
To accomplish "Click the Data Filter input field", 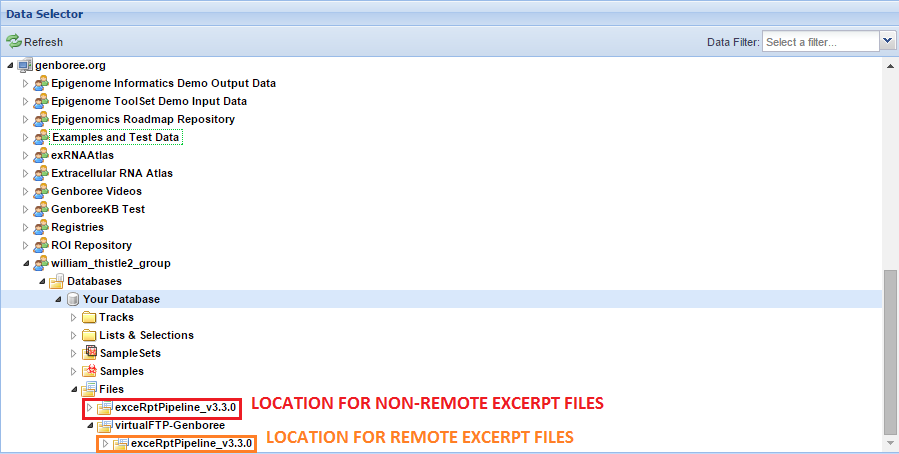I will 820,41.
